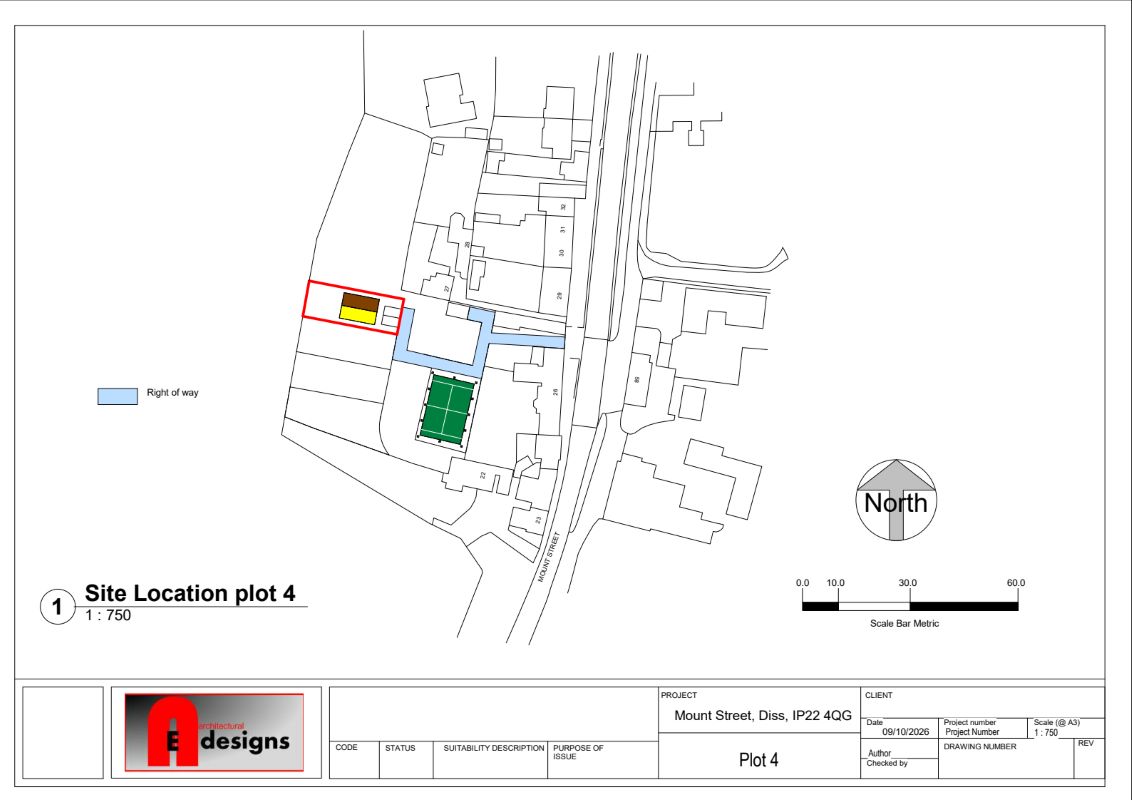Select the "1 : 750" scale under the view title
The height and width of the screenshot is (800, 1132).
(108, 615)
